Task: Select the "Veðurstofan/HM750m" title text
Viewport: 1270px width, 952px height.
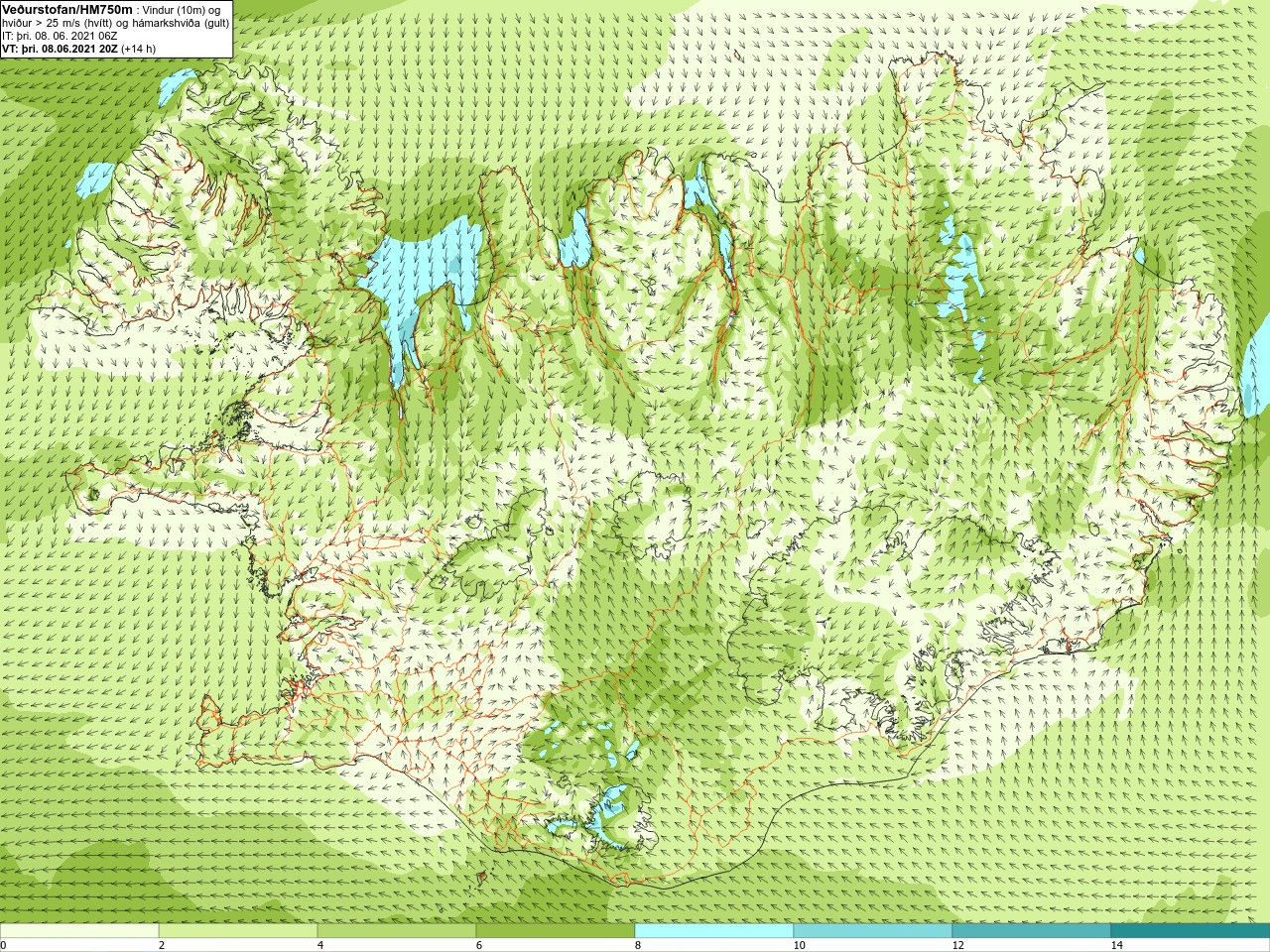Action: (x=67, y=9)
